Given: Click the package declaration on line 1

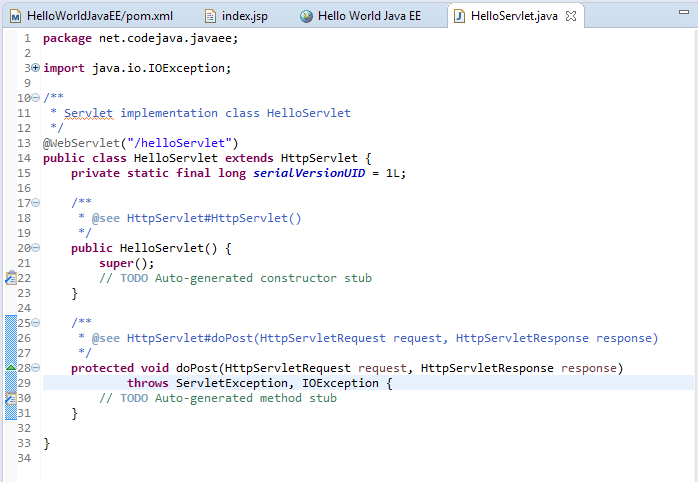Looking at the screenshot, I should (x=141, y=38).
